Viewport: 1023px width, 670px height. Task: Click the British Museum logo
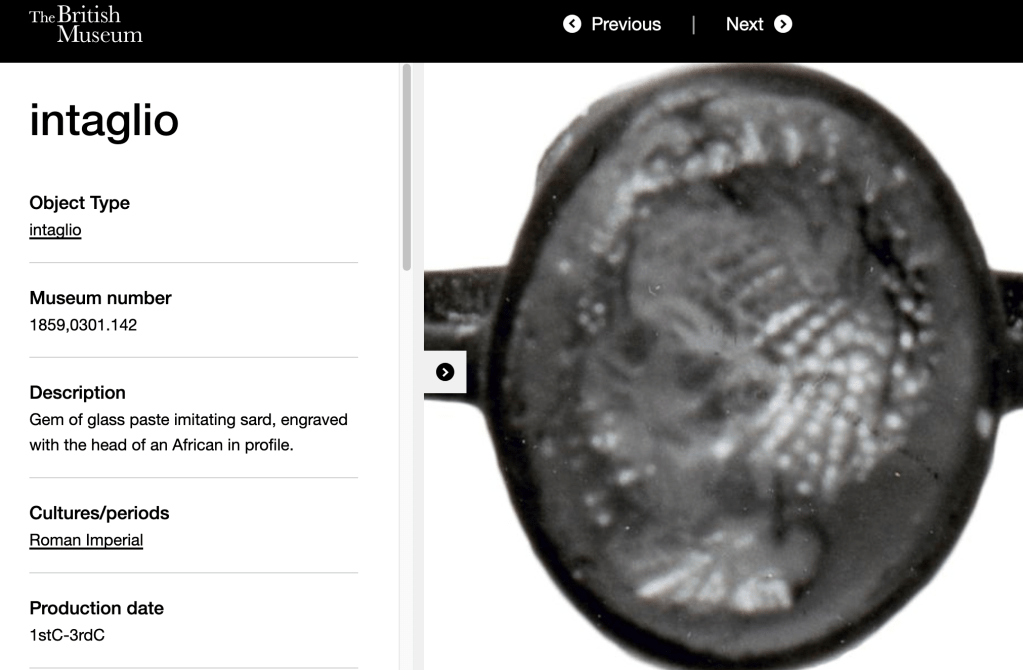(x=86, y=25)
